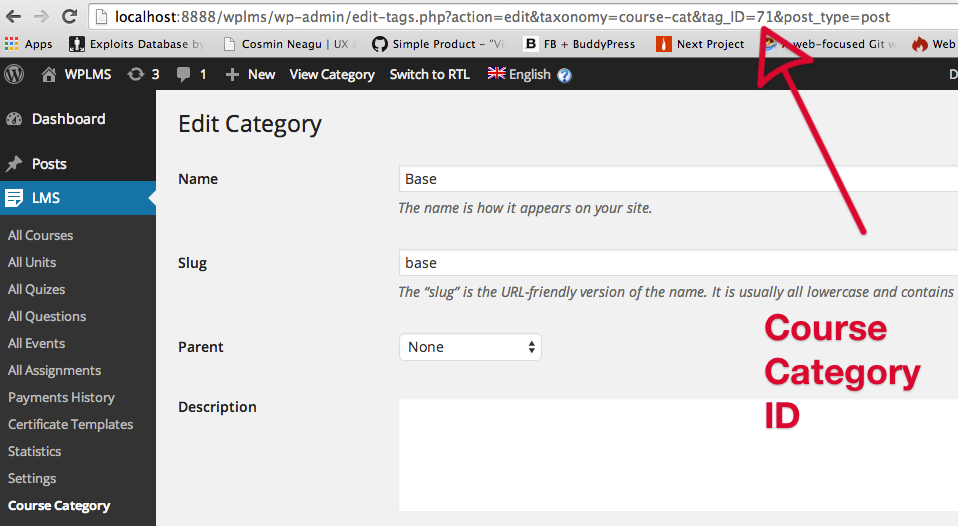Screen dimensions: 958x526
Task: Click Switch to RTL link
Action: pyautogui.click(x=430, y=75)
